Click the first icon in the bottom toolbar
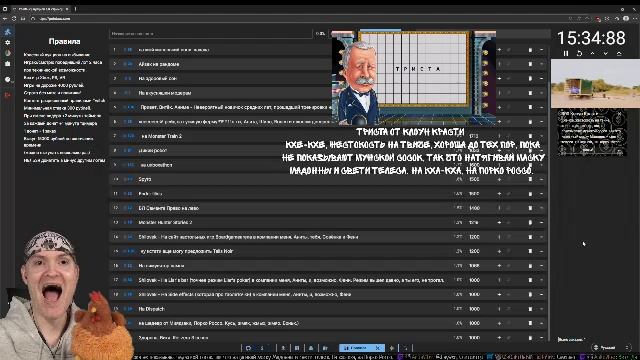Viewport: 640px width, 360px height. 249,348
